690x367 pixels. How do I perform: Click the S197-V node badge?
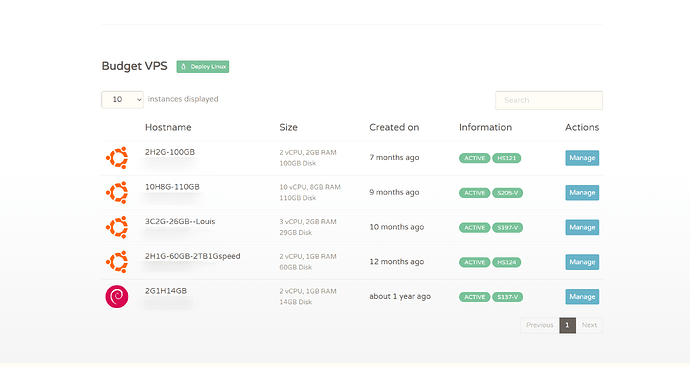[507, 228]
